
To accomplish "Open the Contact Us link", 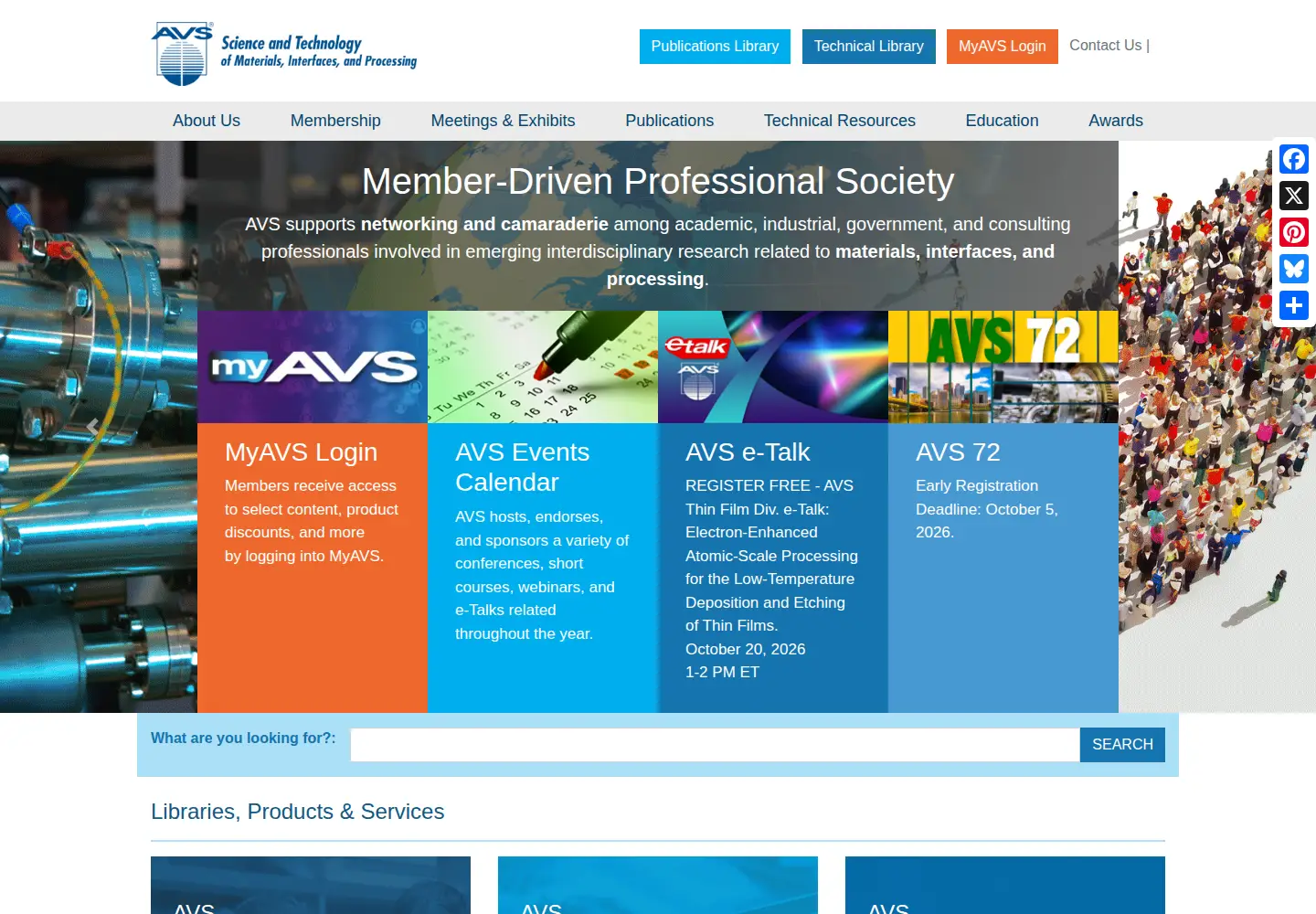I will pos(1106,46).
